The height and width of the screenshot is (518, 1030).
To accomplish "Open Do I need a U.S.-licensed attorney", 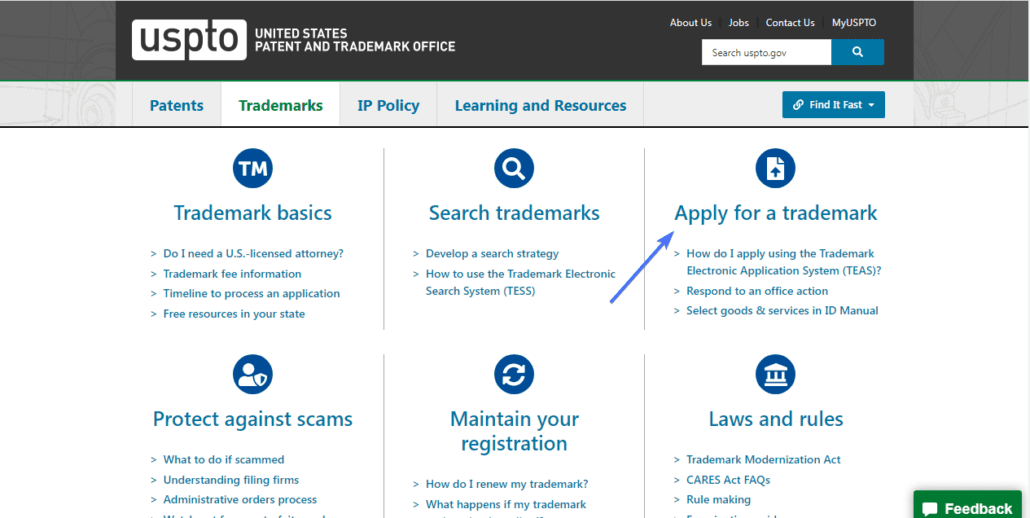I will point(254,253).
